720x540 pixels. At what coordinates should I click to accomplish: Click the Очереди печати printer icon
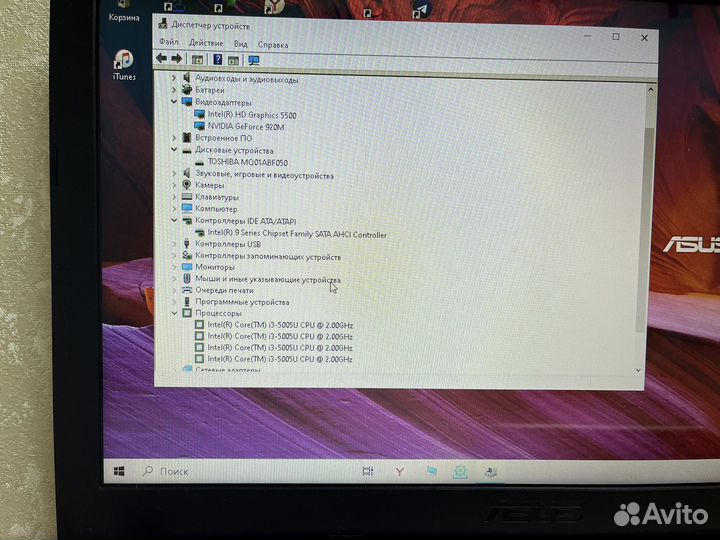[186, 290]
